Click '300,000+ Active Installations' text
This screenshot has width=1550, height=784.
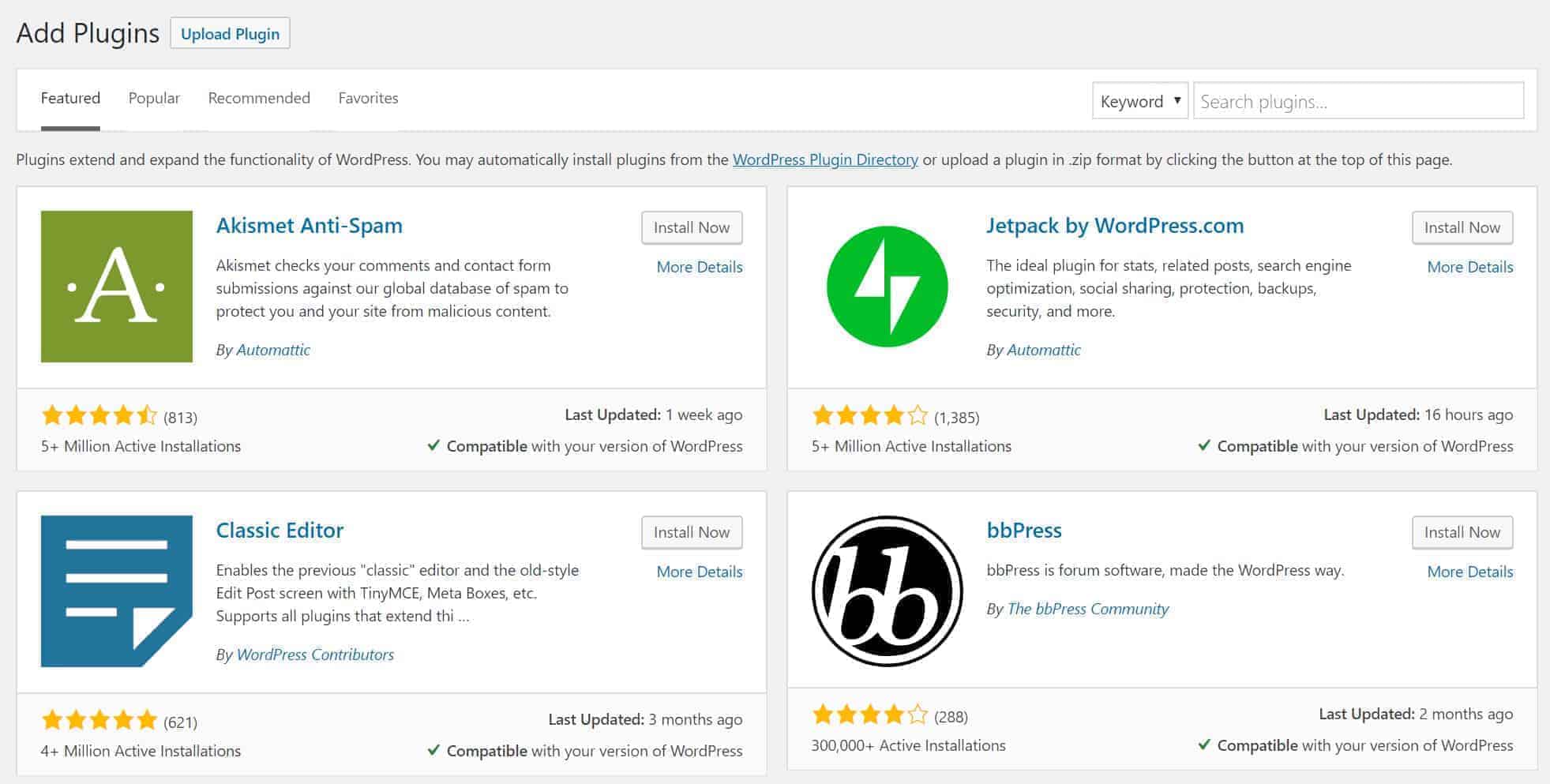(x=908, y=745)
